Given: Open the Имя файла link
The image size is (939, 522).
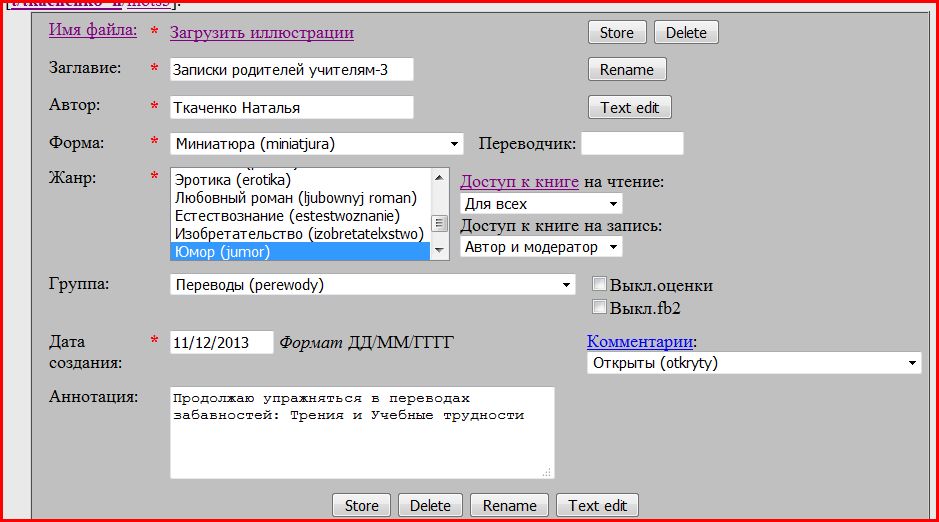Looking at the screenshot, I should point(92,30).
